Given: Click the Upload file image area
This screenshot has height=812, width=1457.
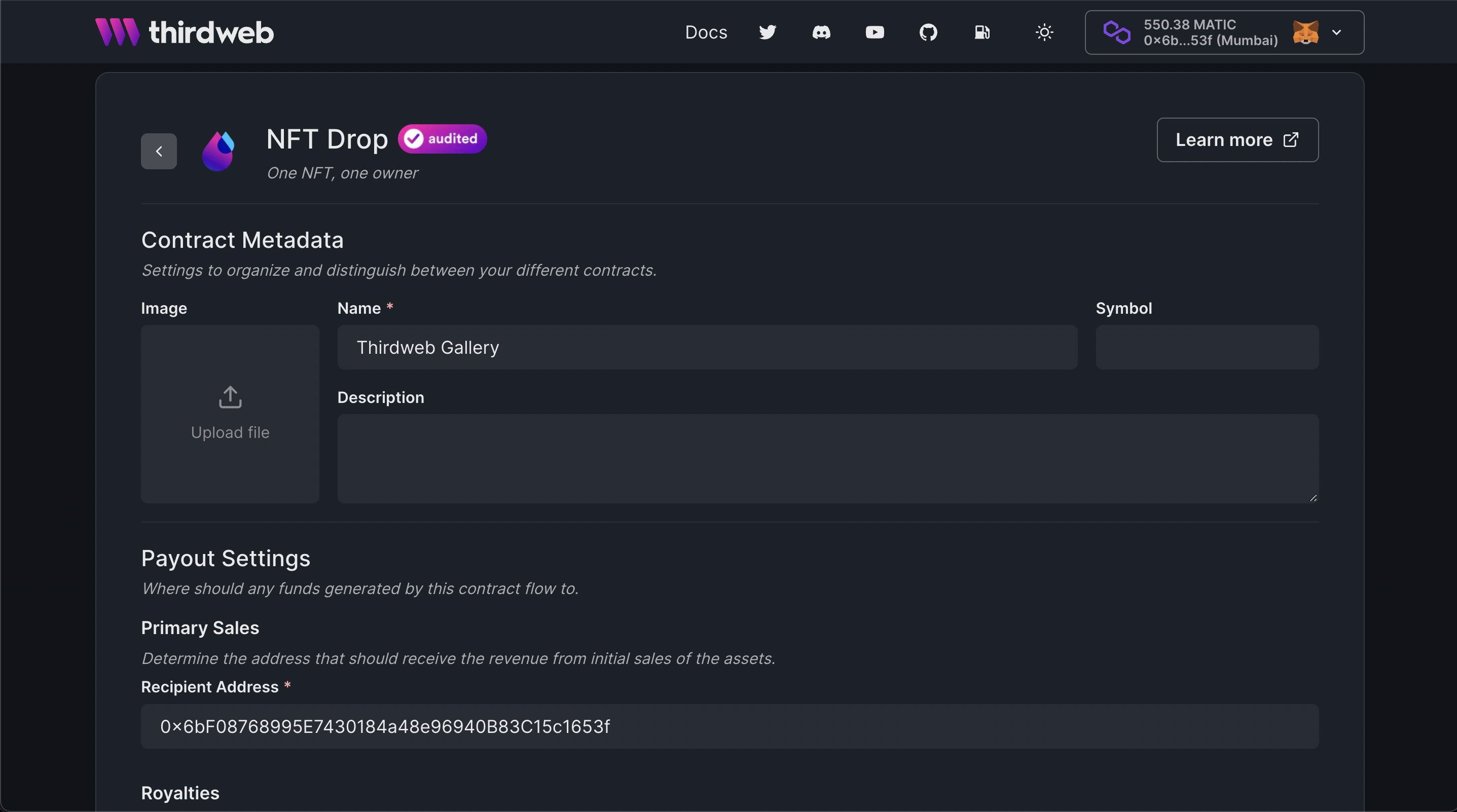Looking at the screenshot, I should [230, 414].
